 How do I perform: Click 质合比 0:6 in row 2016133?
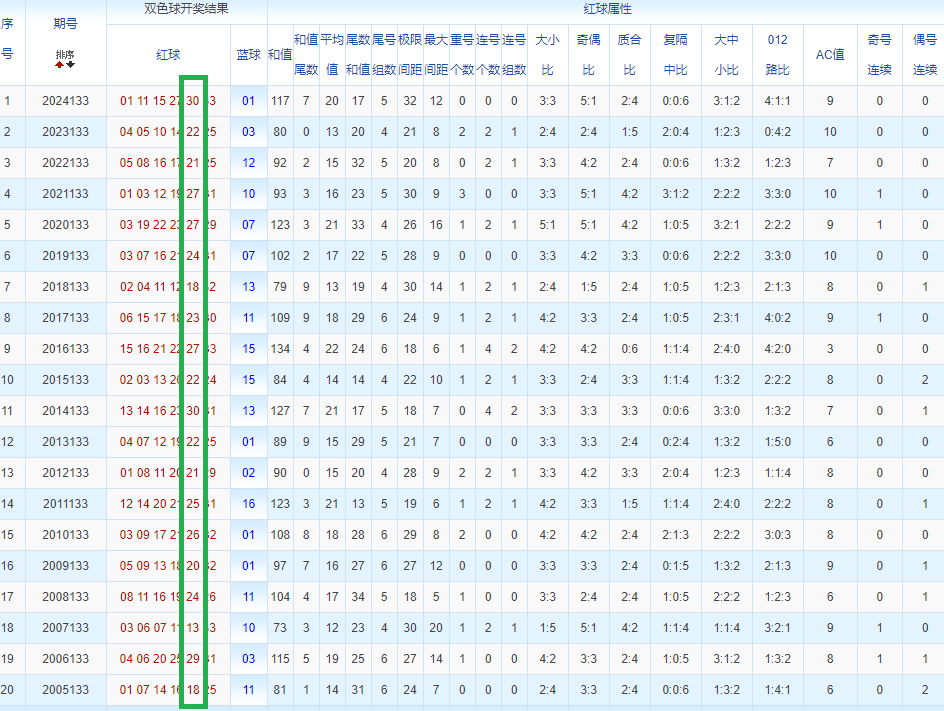629,349
